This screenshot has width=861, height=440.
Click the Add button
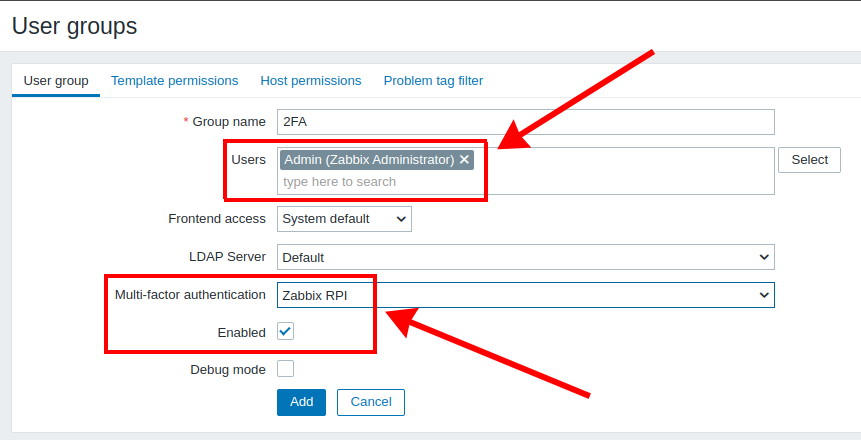[x=301, y=402]
